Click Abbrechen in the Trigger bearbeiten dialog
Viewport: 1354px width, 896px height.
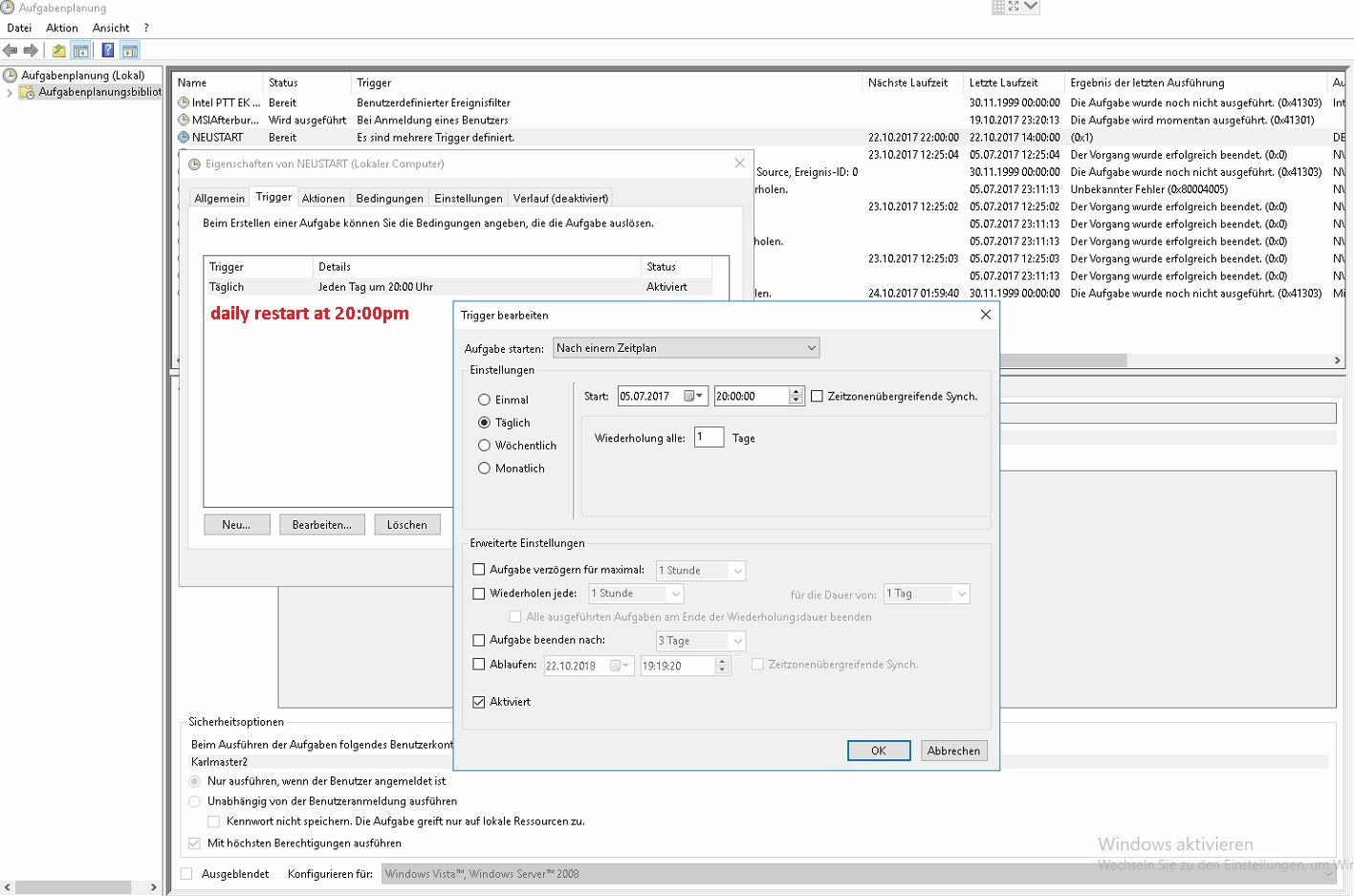[x=953, y=751]
